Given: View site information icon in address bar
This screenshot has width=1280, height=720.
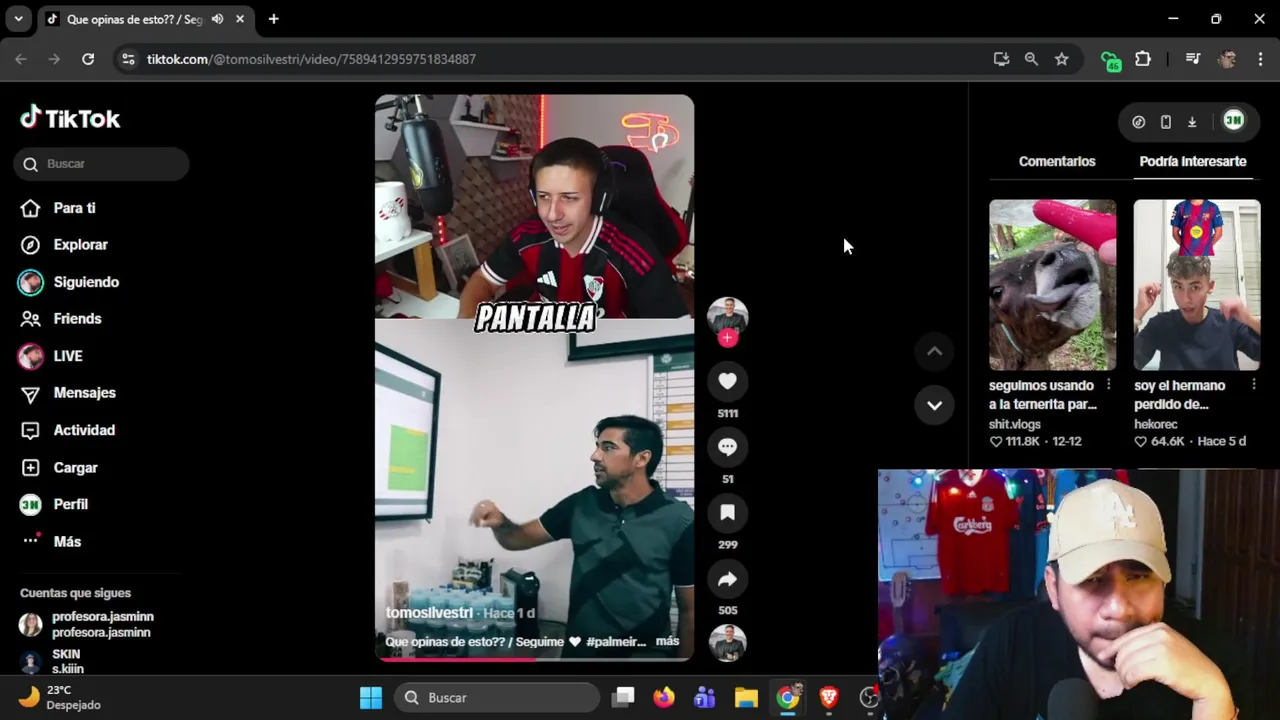Looking at the screenshot, I should (128, 59).
